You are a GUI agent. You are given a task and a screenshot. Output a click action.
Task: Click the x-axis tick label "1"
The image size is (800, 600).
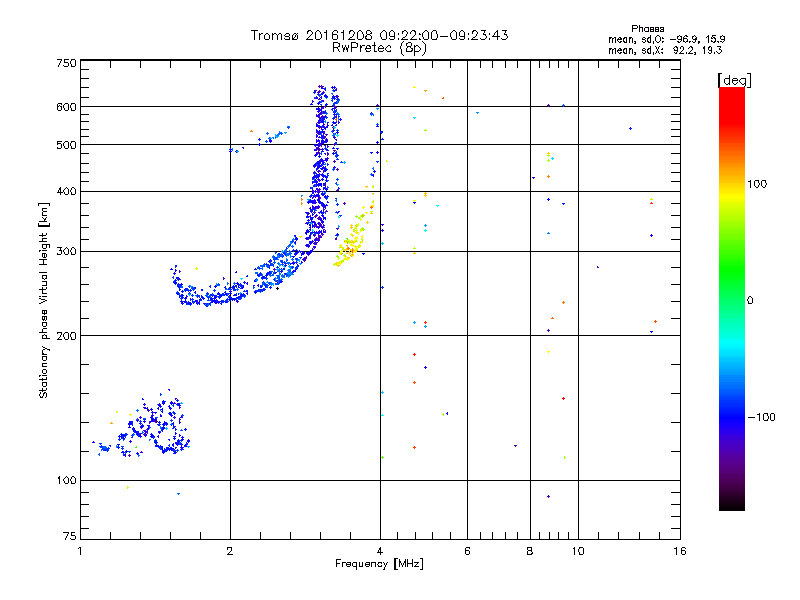point(80,551)
